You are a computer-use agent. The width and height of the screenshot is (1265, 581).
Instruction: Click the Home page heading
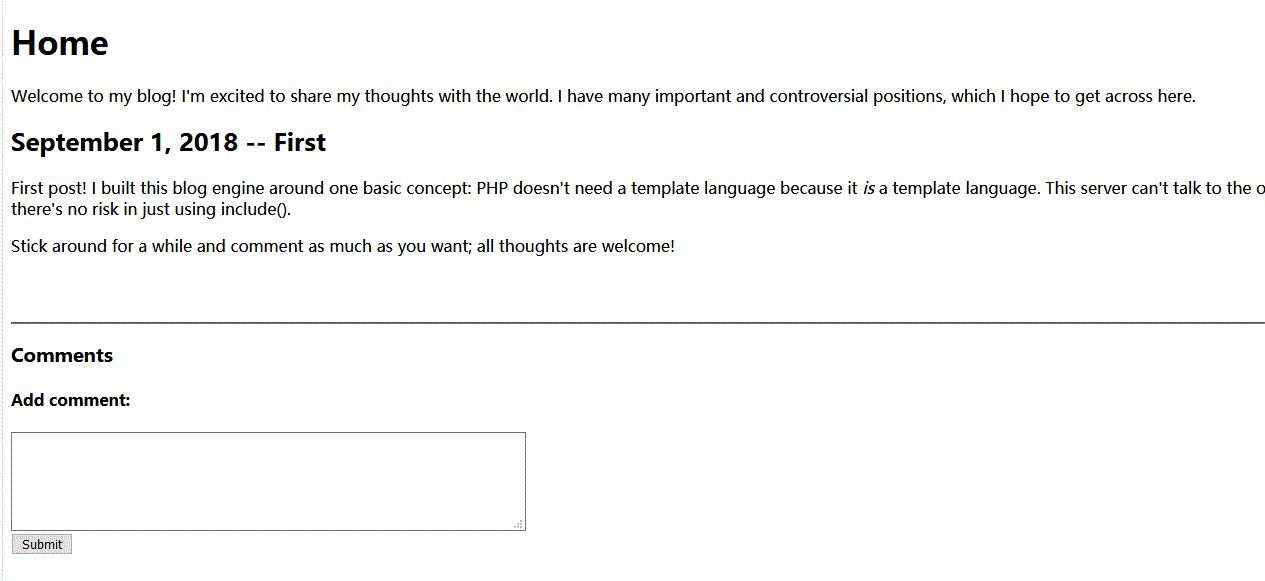(60, 43)
